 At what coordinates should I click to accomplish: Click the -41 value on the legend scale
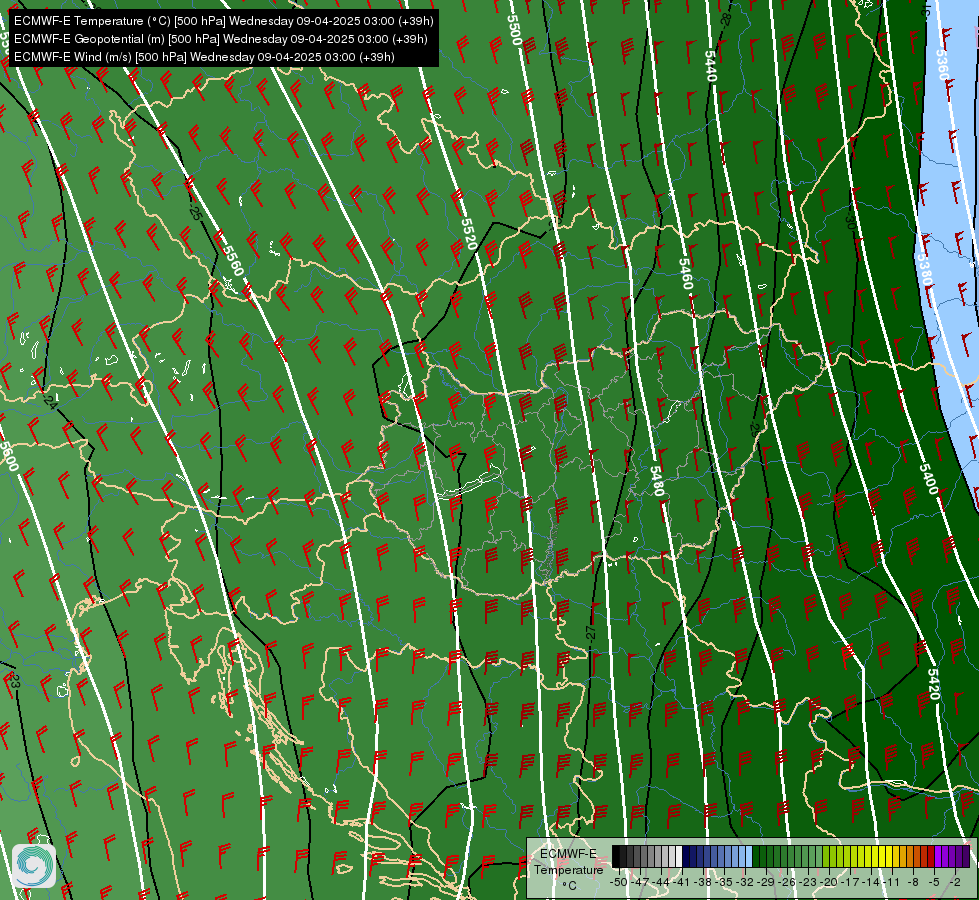[681, 882]
